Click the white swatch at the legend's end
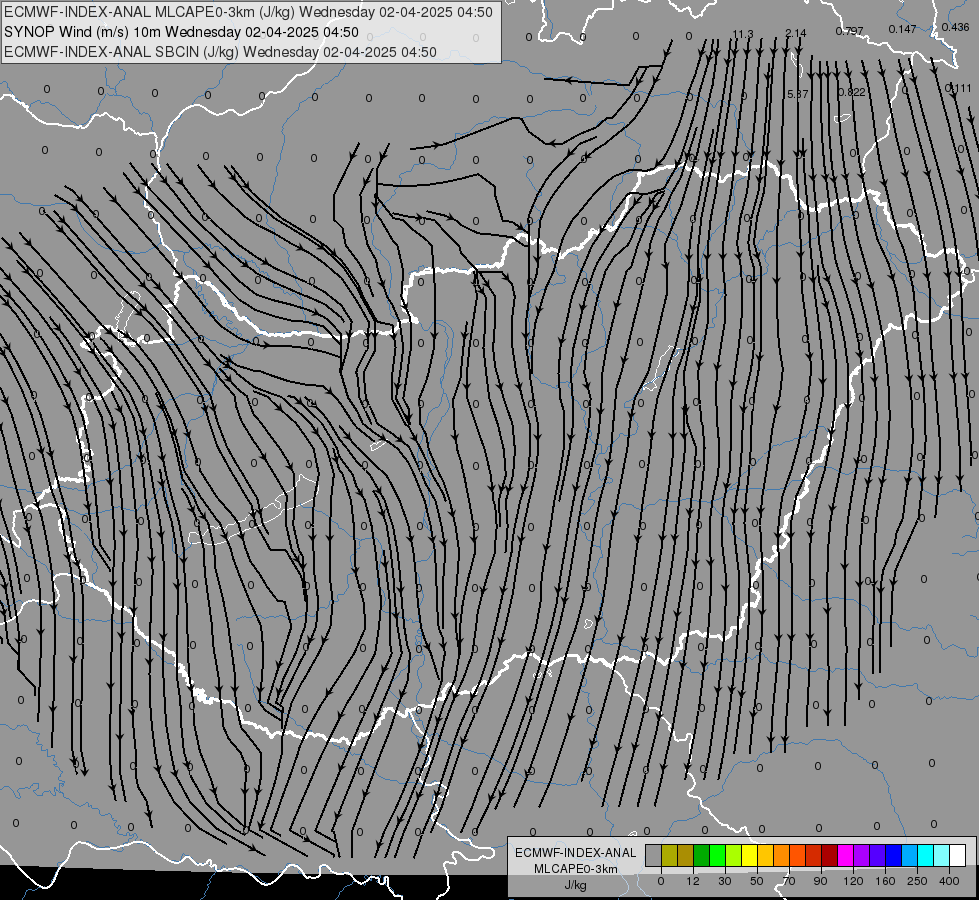979x900 pixels. point(958,855)
